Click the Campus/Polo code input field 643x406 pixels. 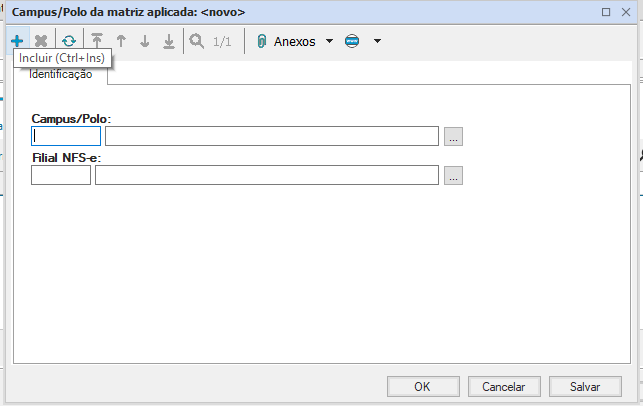(x=66, y=136)
